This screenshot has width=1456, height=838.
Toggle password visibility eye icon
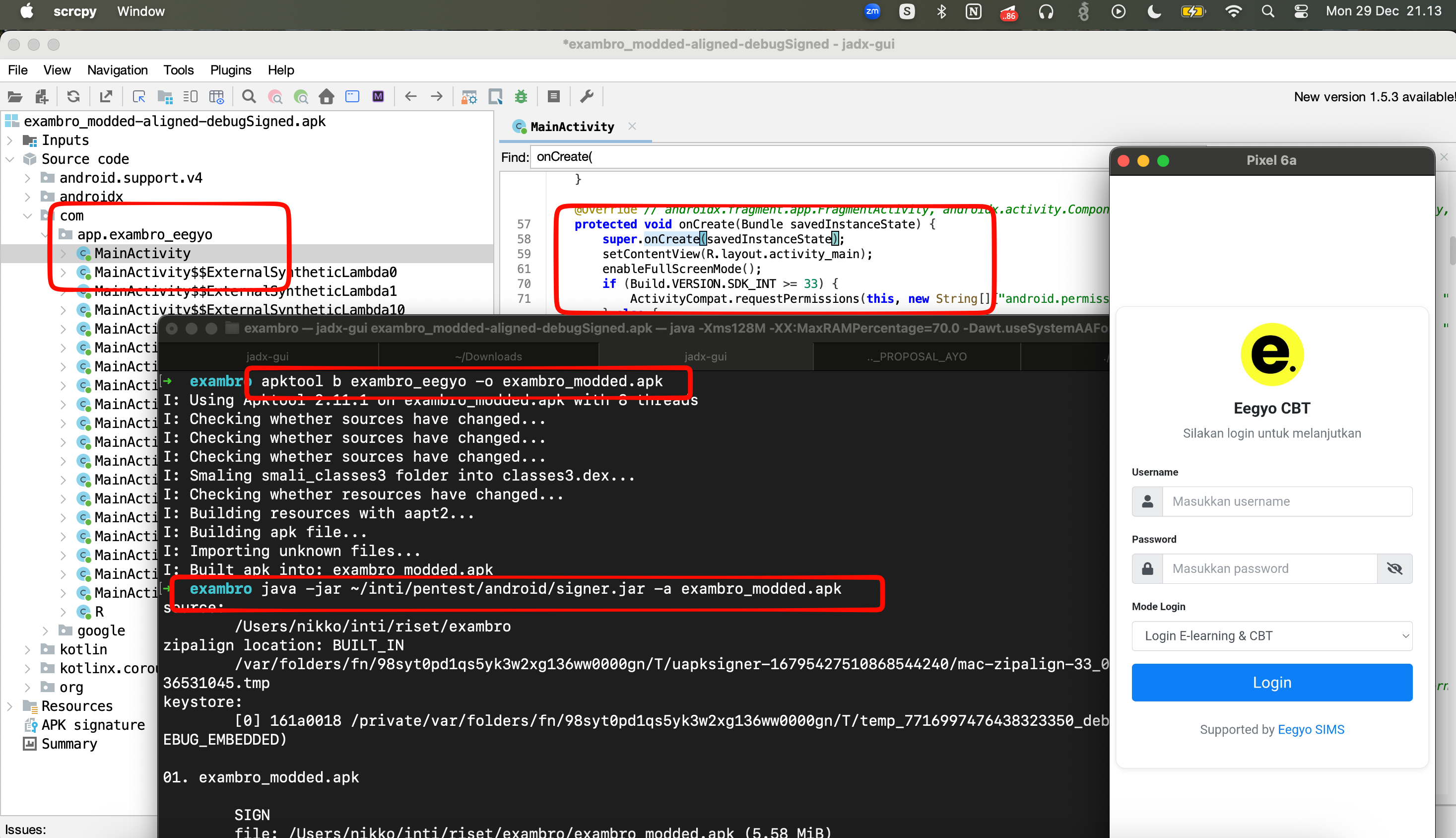pyautogui.click(x=1394, y=568)
